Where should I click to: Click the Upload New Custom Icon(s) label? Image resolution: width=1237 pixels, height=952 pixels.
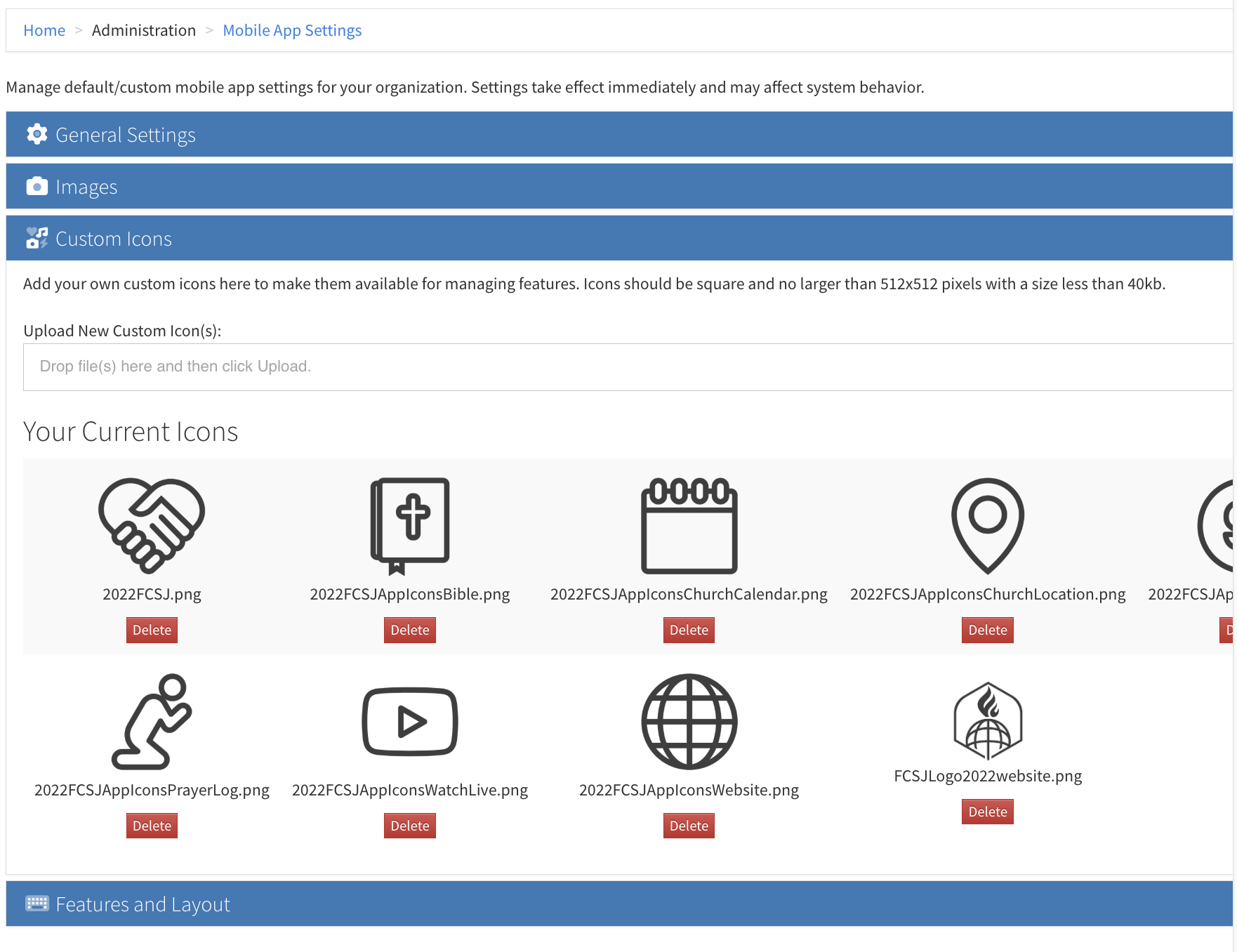[x=122, y=331]
